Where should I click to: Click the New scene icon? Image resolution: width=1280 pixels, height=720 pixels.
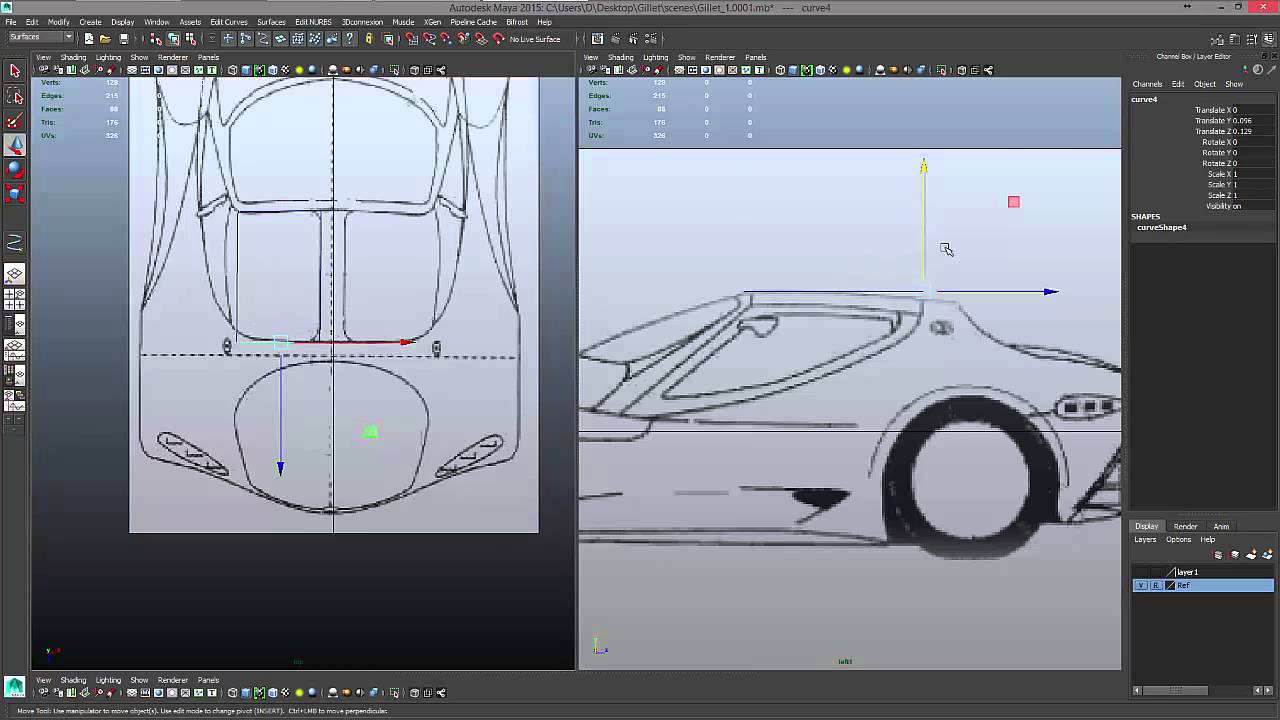point(88,39)
